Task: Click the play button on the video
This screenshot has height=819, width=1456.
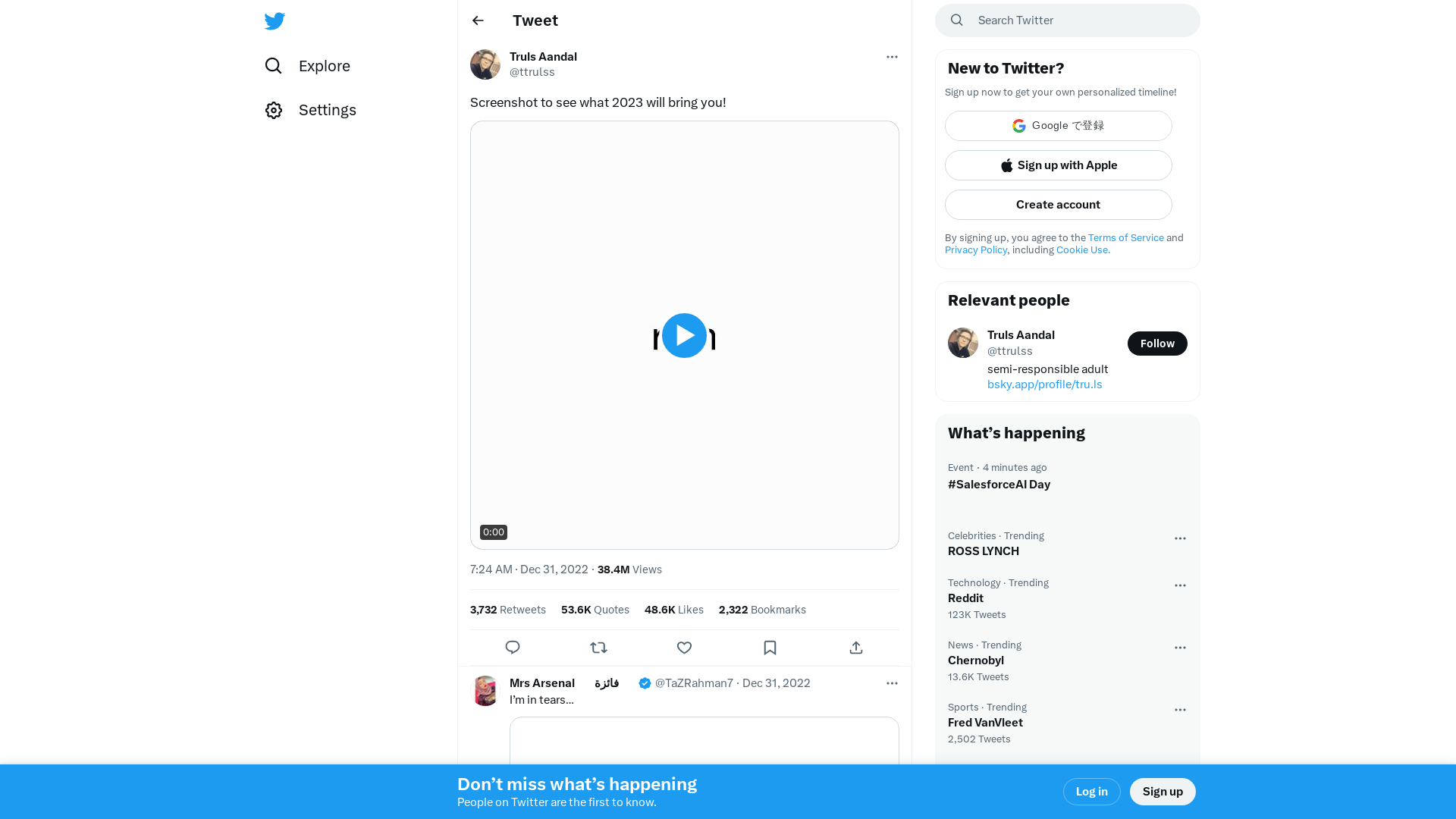Action: point(683,335)
